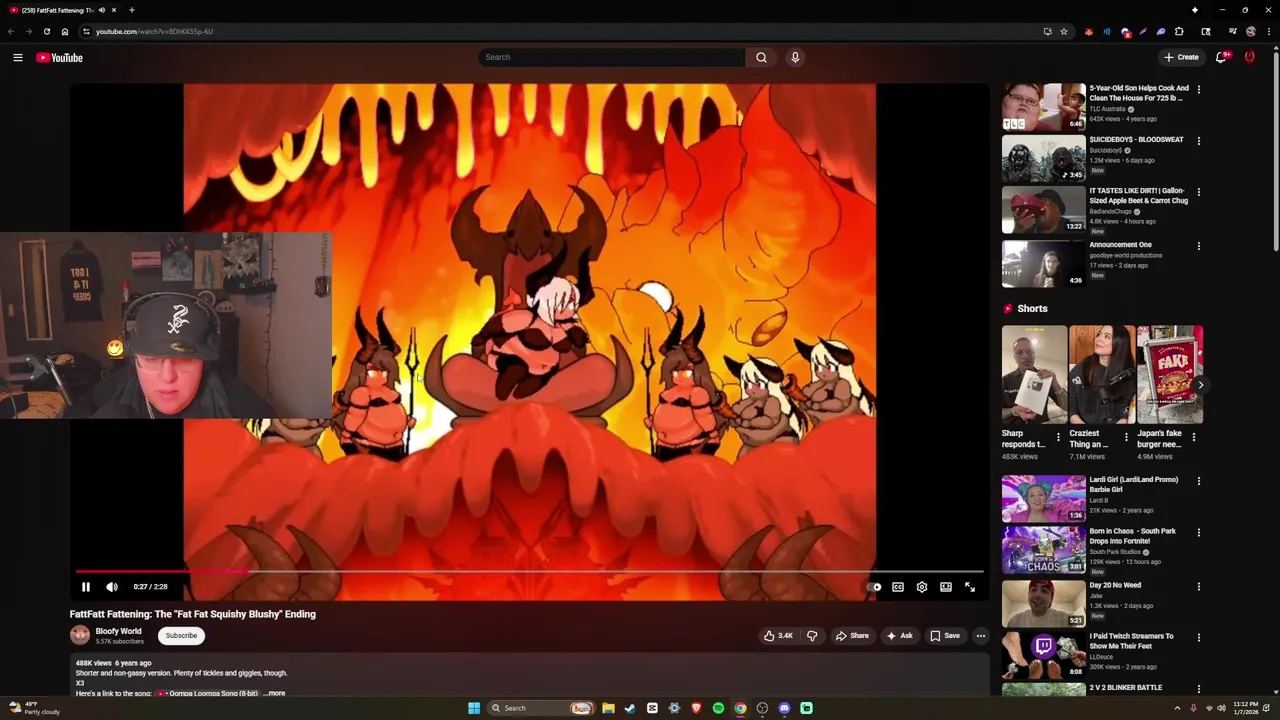Click the Ask button below the video

click(x=900, y=636)
